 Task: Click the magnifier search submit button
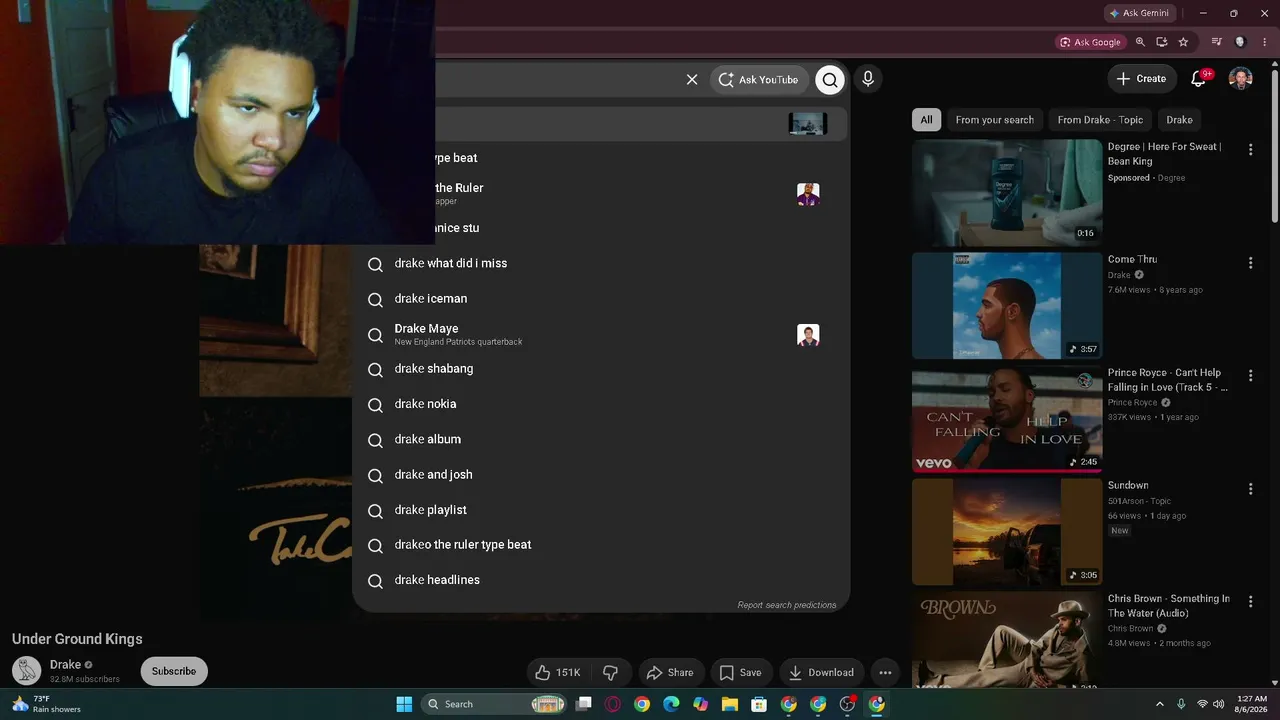point(830,80)
